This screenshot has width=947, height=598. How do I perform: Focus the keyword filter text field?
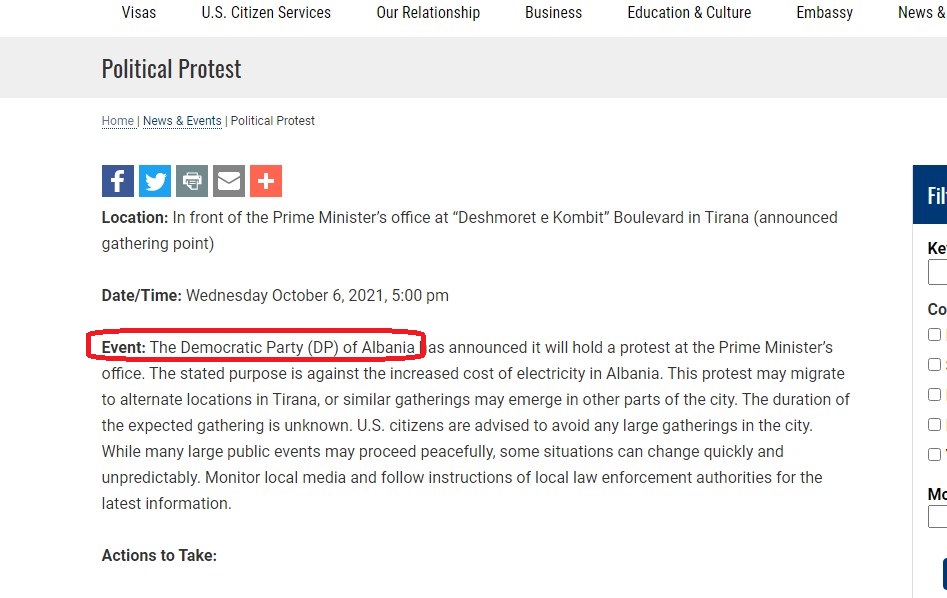938,272
